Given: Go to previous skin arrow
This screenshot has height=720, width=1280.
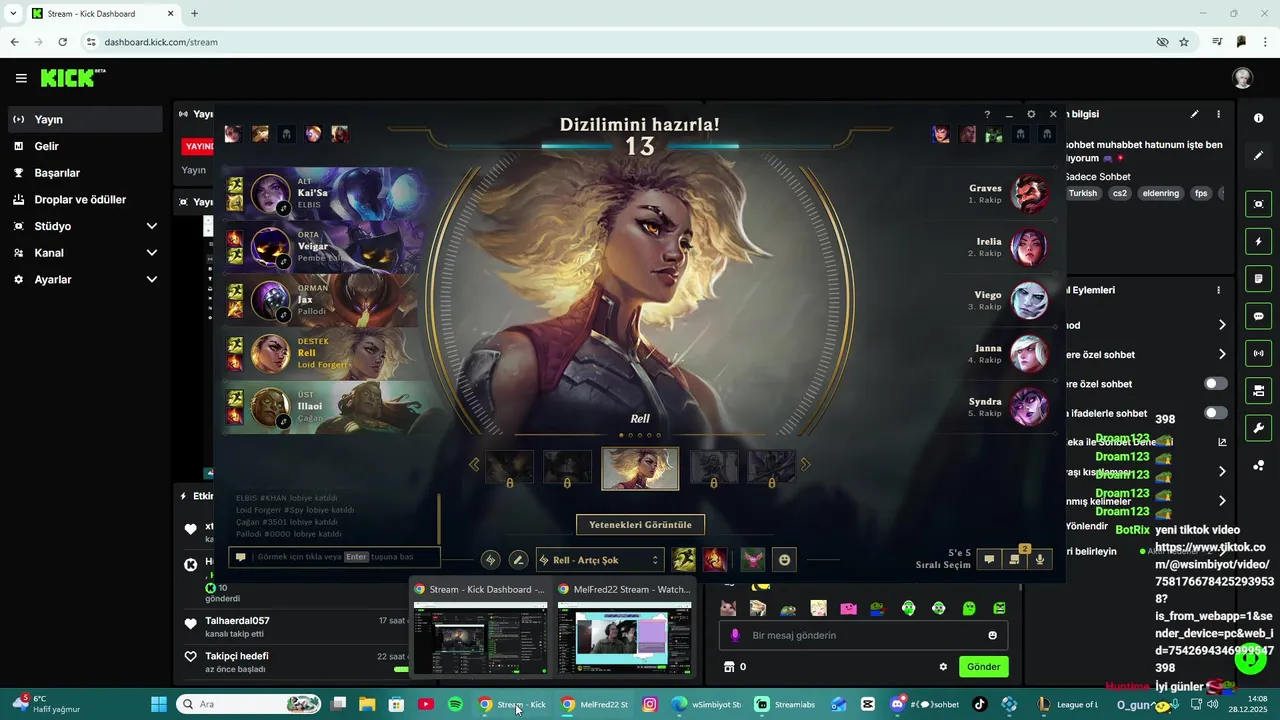Looking at the screenshot, I should tap(474, 464).
